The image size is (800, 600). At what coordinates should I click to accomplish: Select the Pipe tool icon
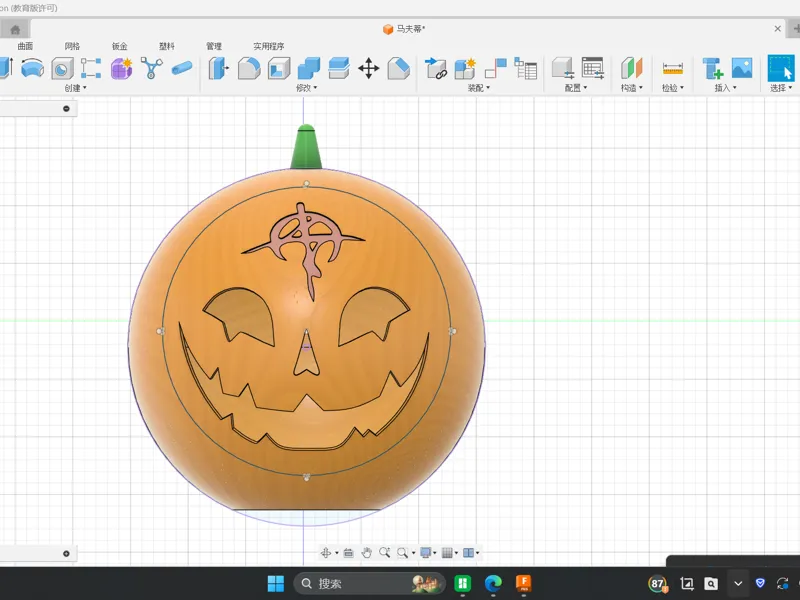tap(182, 68)
